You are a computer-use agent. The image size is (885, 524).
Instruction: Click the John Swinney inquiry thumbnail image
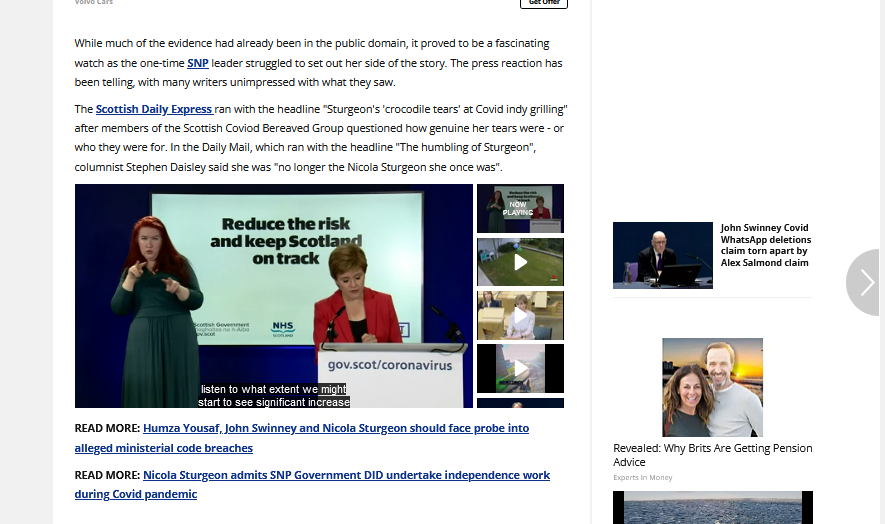(x=663, y=255)
